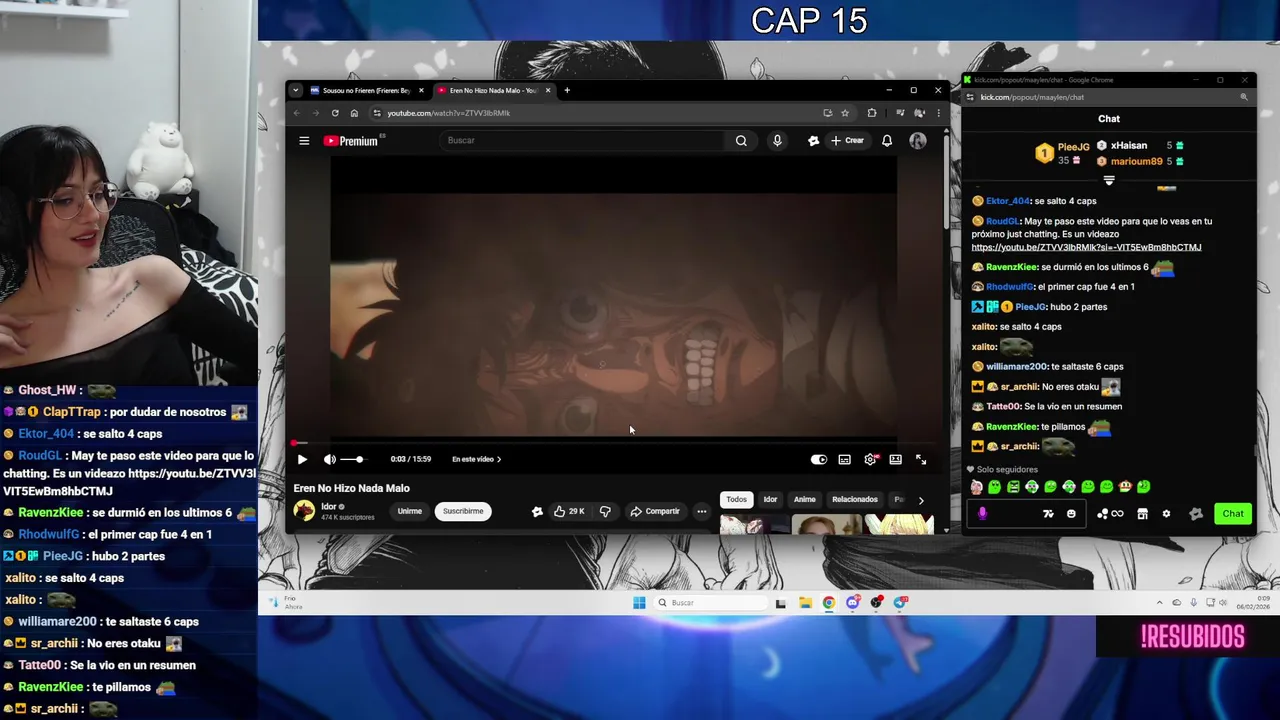
Task: Dislike the video
Action: [605, 511]
